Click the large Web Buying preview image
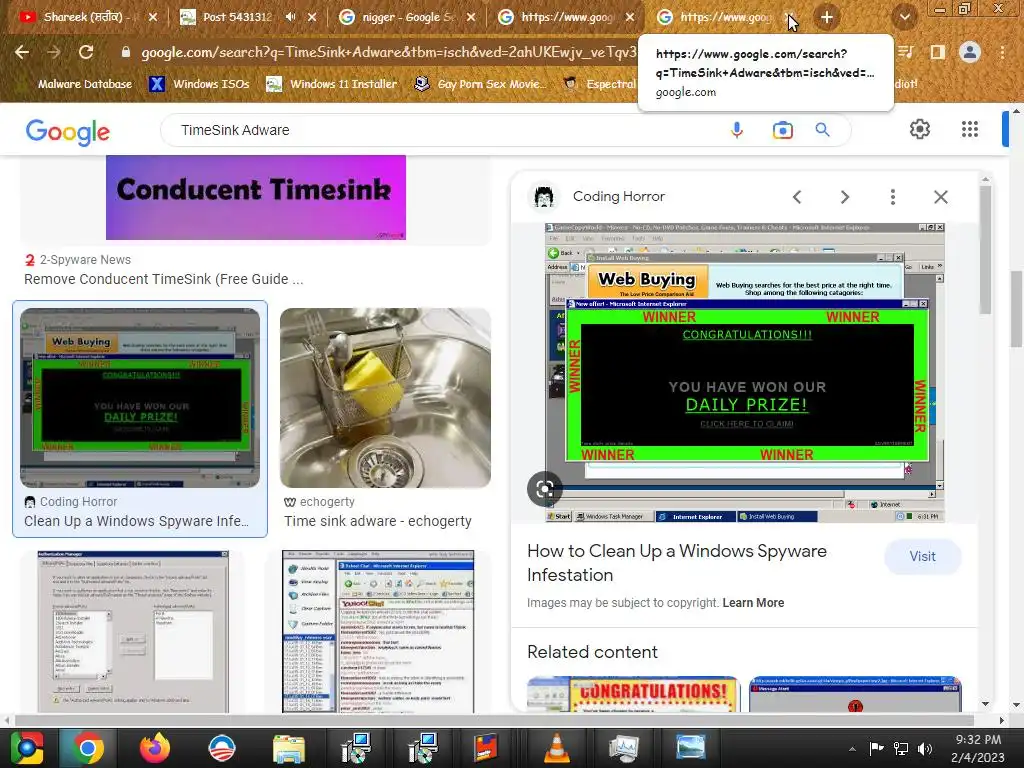Viewport: 1024px width, 768px height. pos(744,372)
